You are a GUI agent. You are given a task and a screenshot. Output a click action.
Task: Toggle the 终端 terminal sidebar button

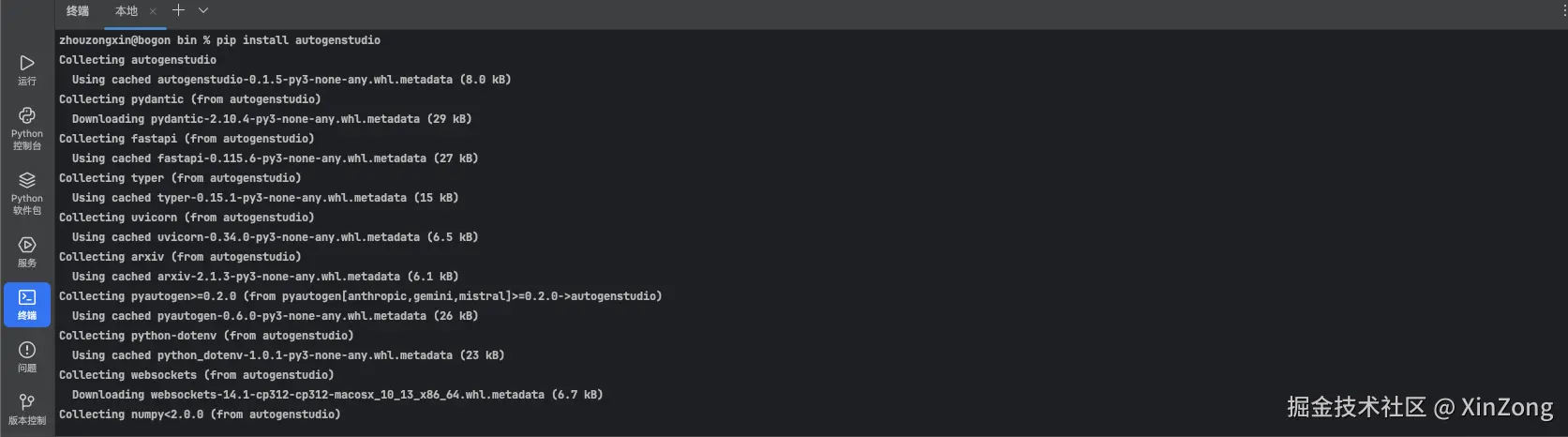27,304
